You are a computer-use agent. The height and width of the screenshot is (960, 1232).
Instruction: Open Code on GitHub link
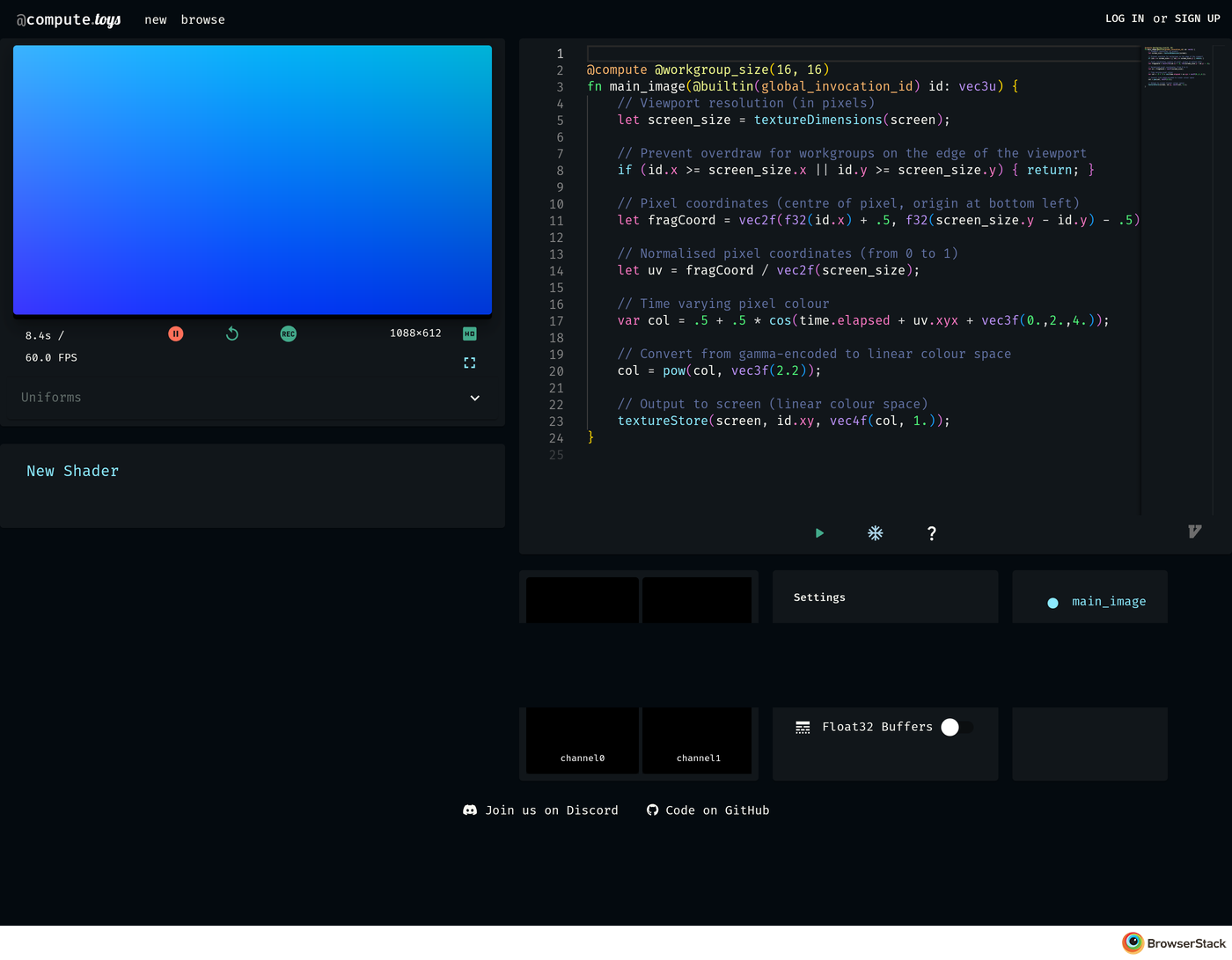708,810
